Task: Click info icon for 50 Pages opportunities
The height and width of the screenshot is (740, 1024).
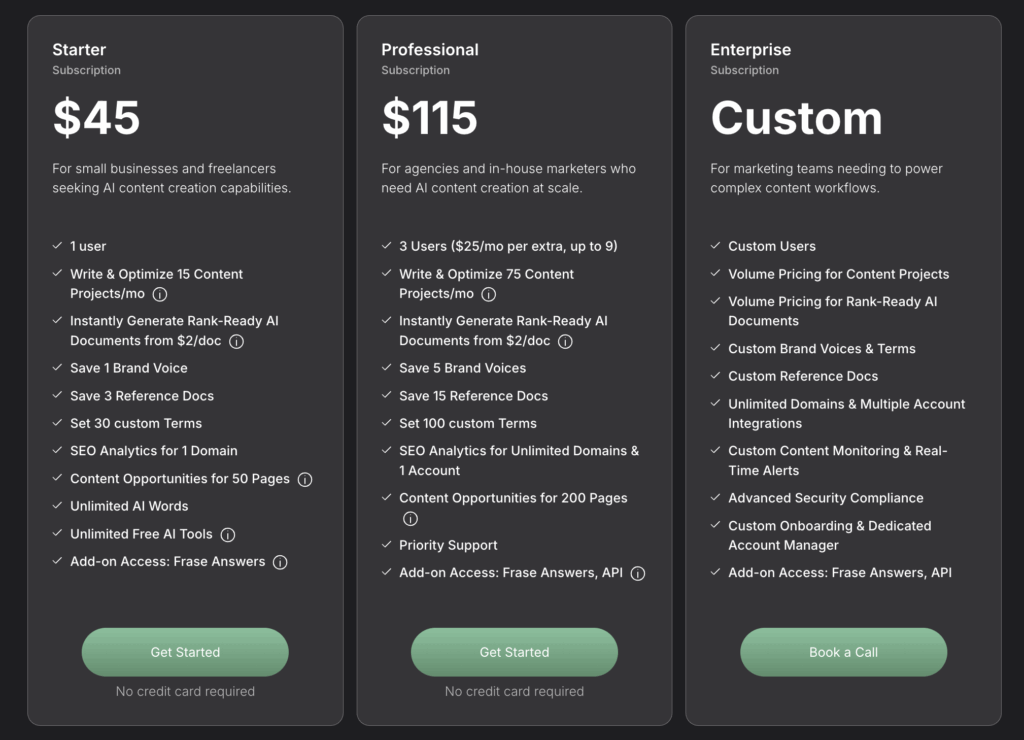Action: (305, 480)
